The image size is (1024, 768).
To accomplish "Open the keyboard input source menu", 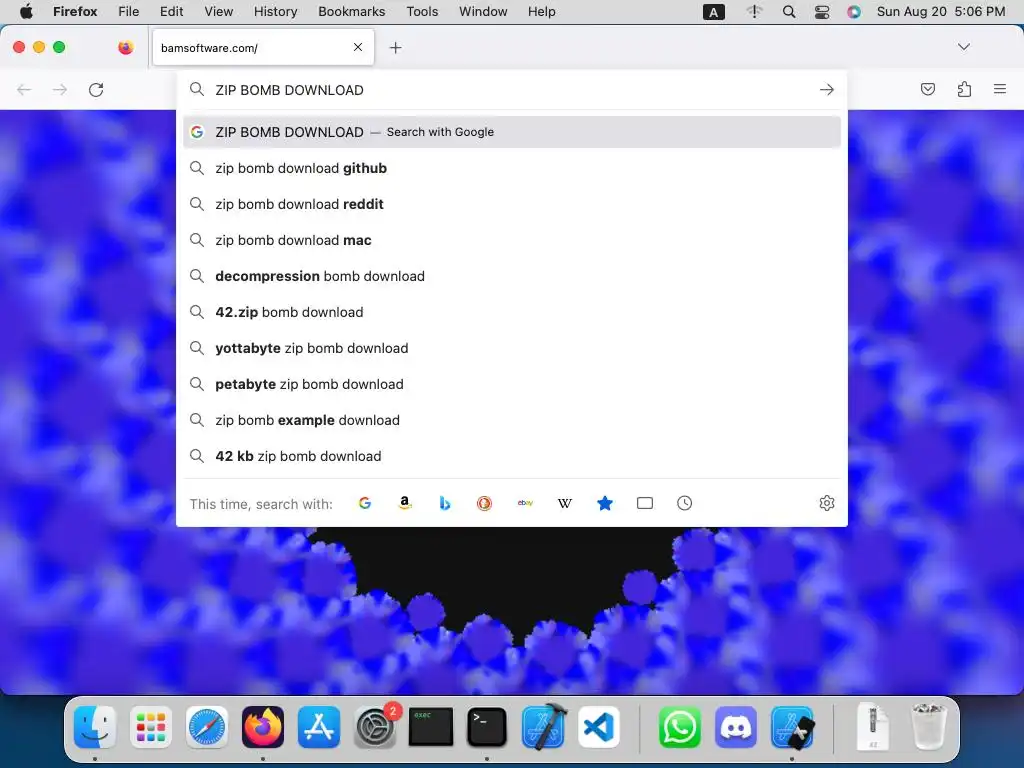I will 713,12.
